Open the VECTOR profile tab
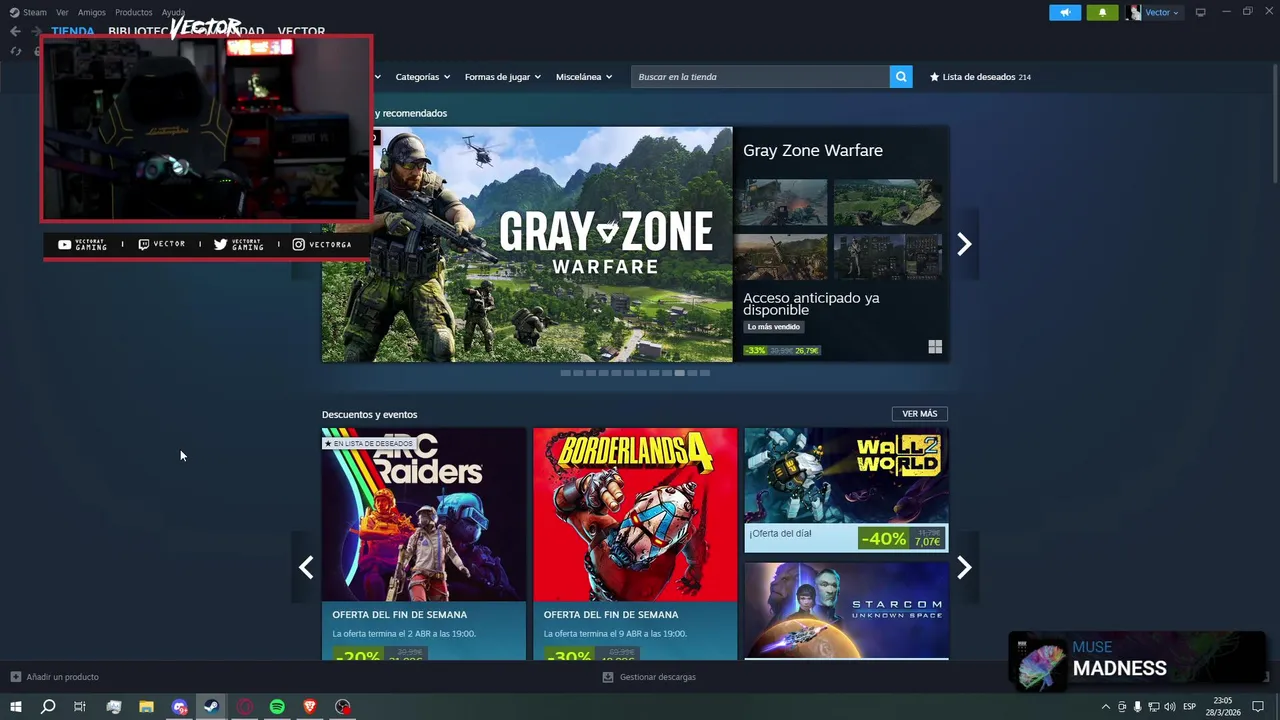The width and height of the screenshot is (1280, 720). pos(301,31)
